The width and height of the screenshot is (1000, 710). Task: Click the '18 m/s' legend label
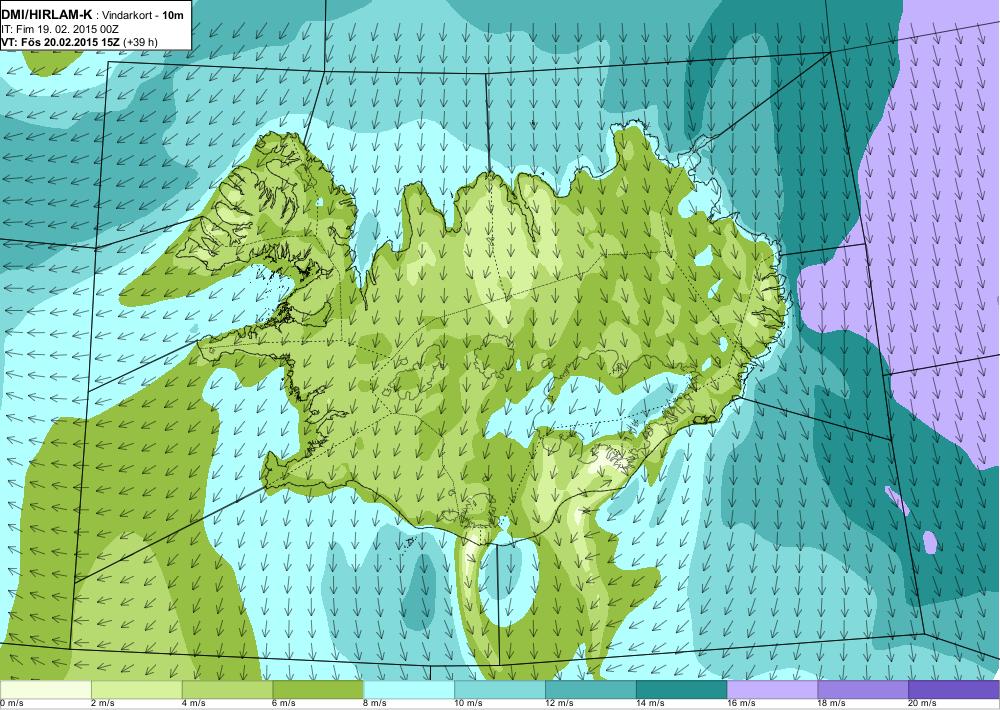tap(832, 704)
